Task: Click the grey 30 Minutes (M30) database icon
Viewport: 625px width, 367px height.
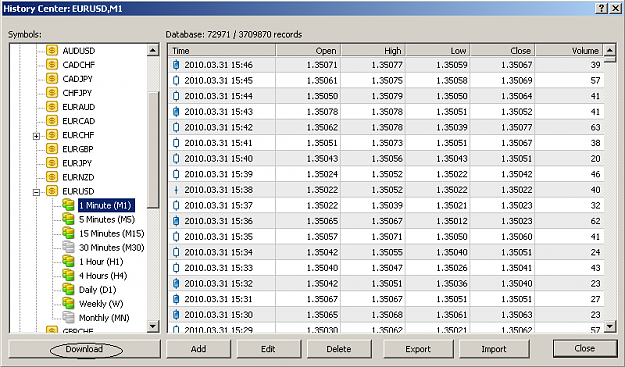Action: (x=68, y=247)
